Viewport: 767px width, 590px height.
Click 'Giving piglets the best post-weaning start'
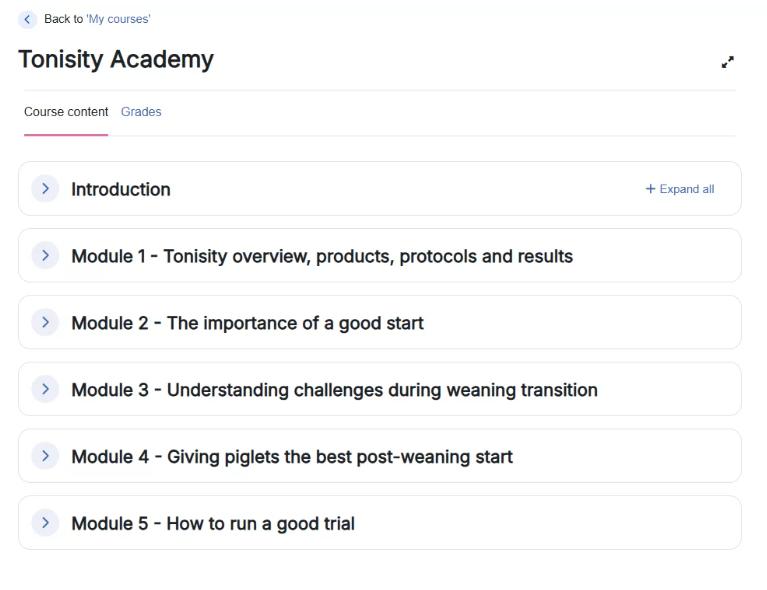coord(292,457)
